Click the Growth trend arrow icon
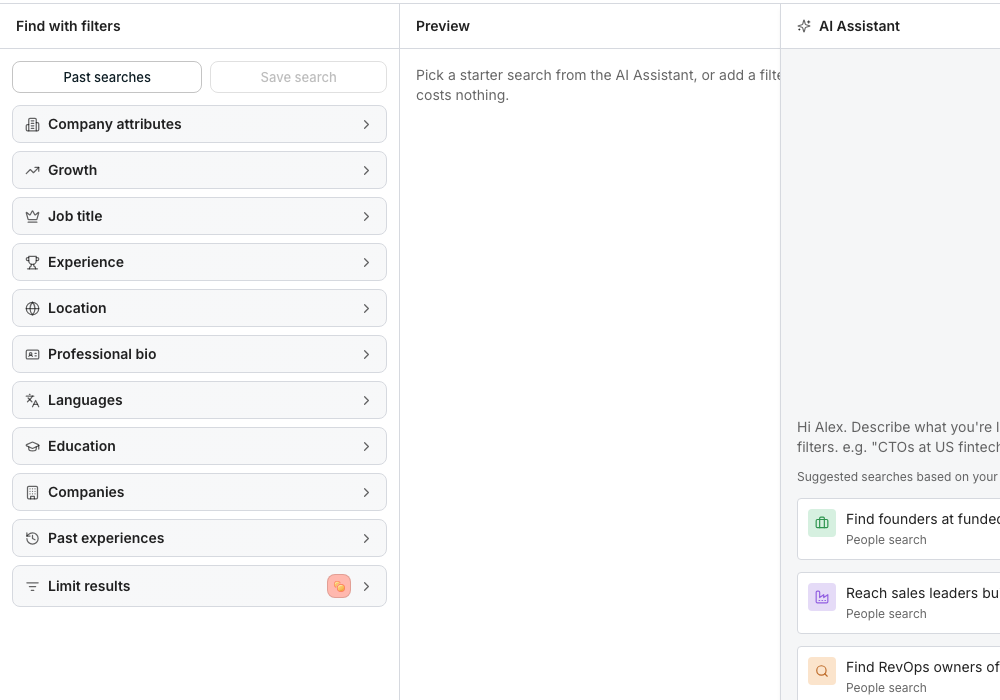 tap(33, 170)
